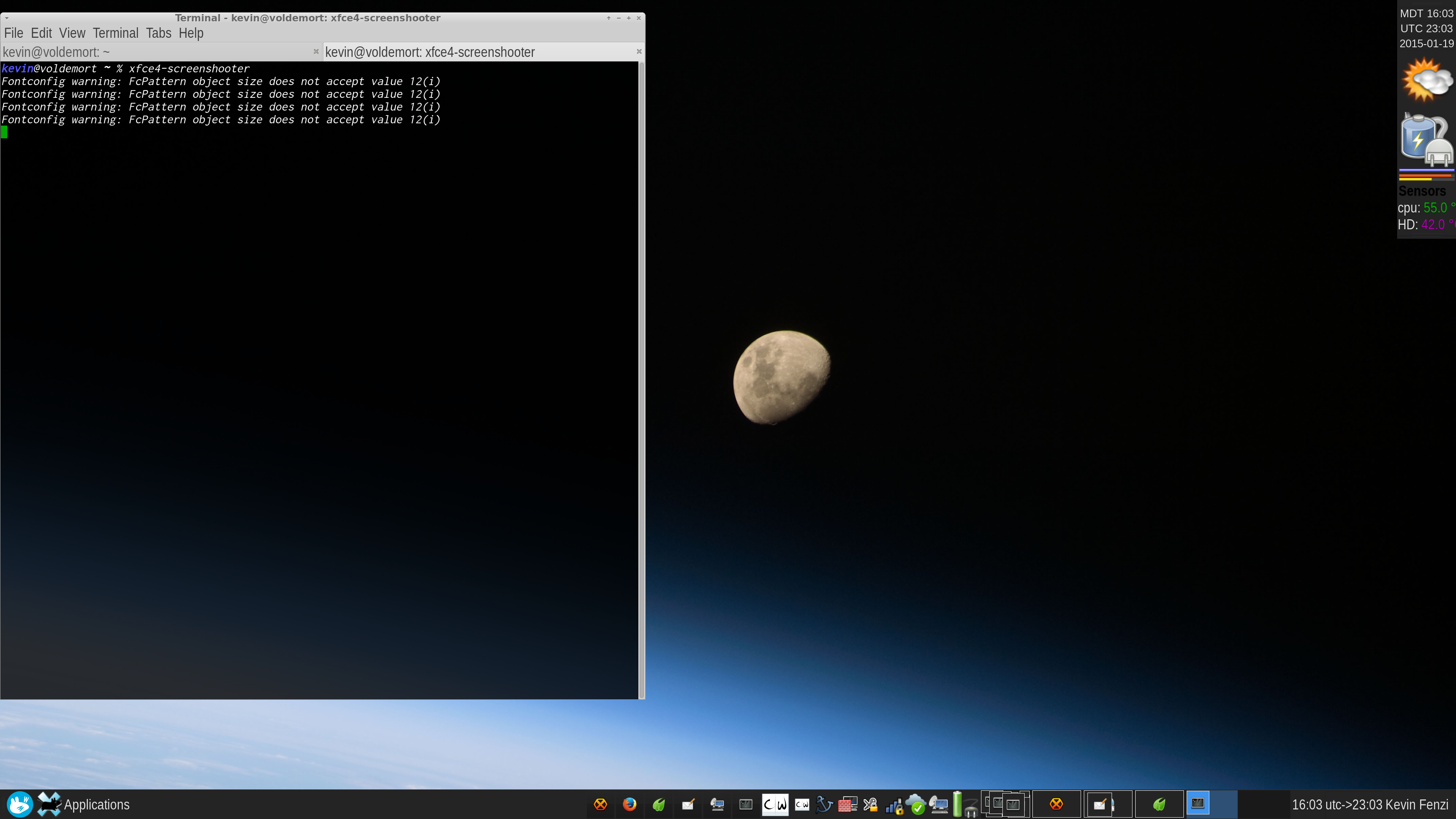Close the 'kevin@voldemort: ~' tab
Viewport: 1456px width, 819px height.
click(x=316, y=51)
